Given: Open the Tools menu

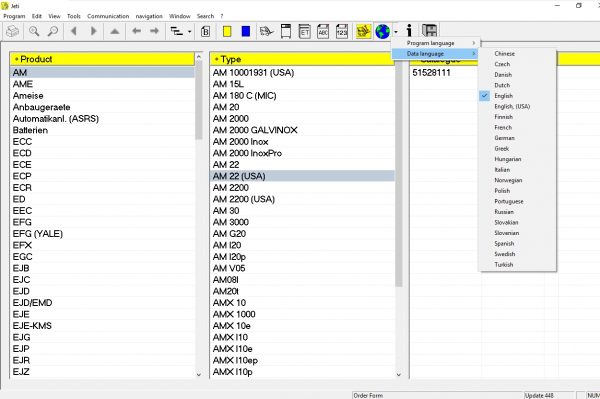Looking at the screenshot, I should (74, 16).
